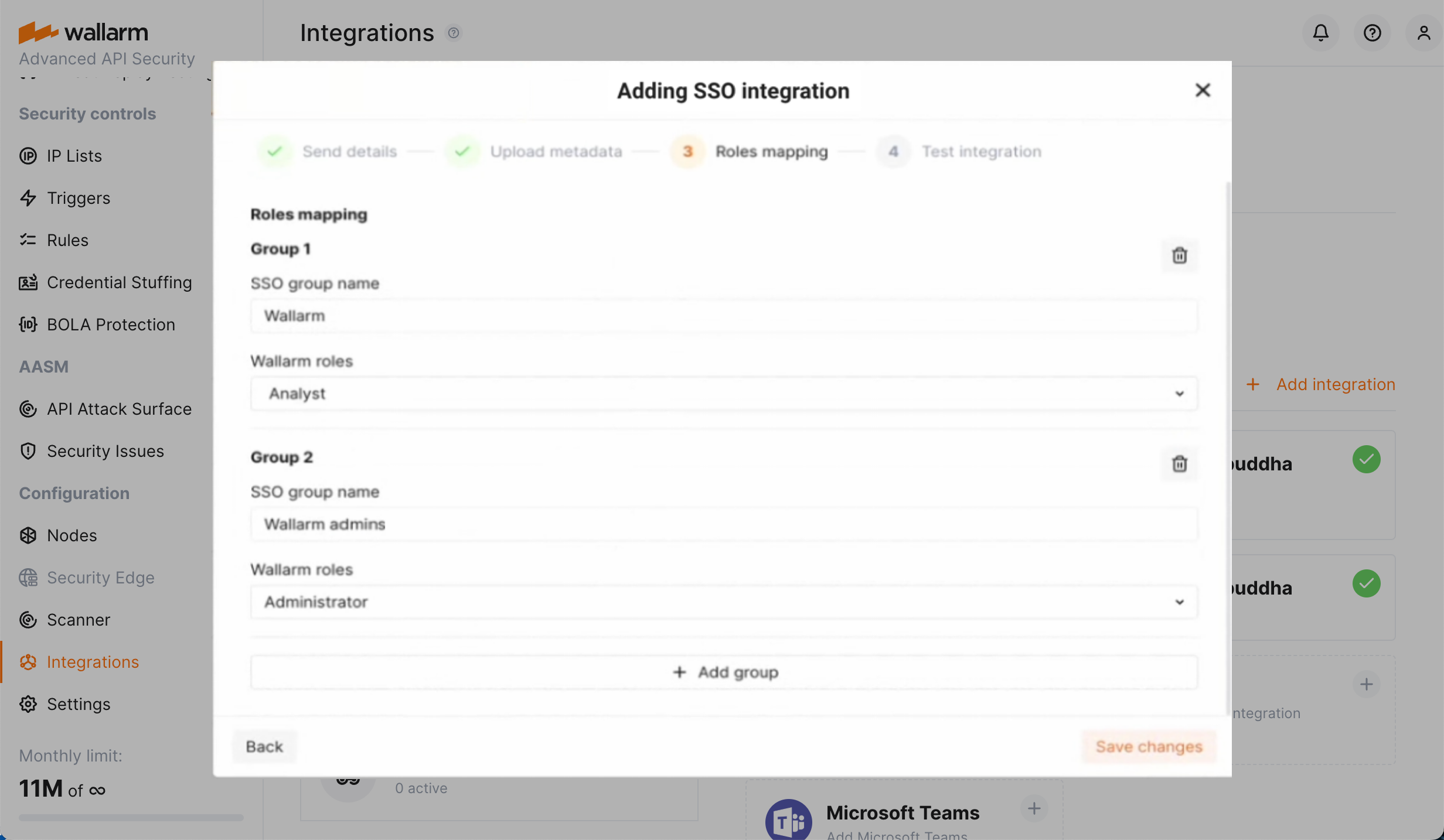Open BOLA Protection settings

(x=110, y=324)
